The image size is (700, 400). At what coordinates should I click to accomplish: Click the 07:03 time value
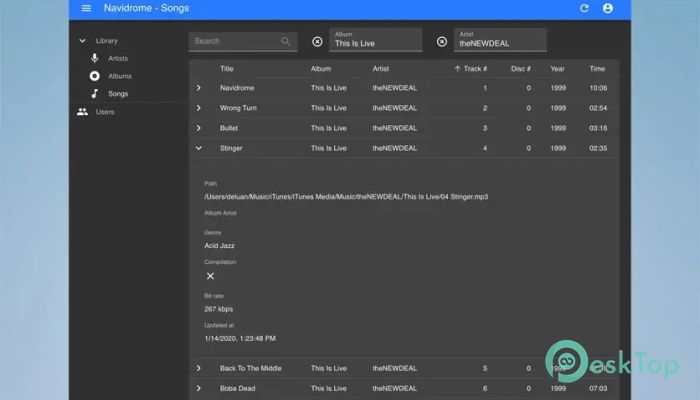tap(598, 388)
